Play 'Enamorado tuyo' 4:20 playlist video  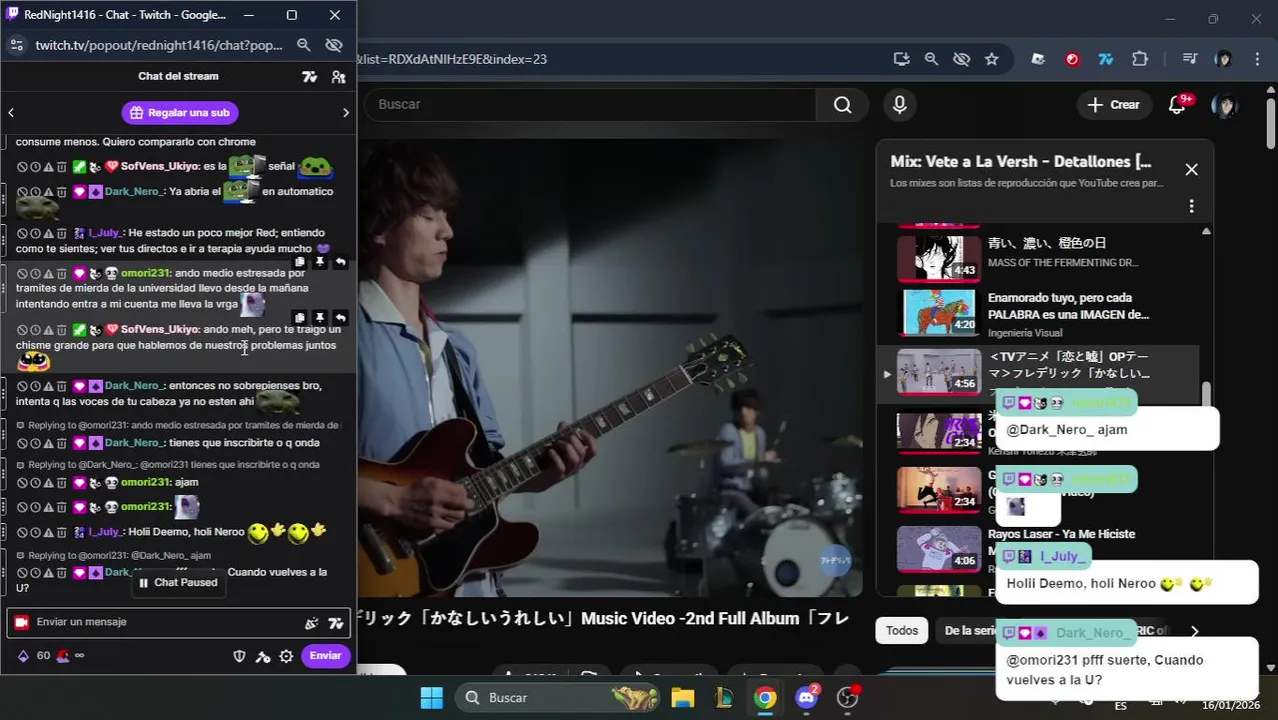coord(939,313)
